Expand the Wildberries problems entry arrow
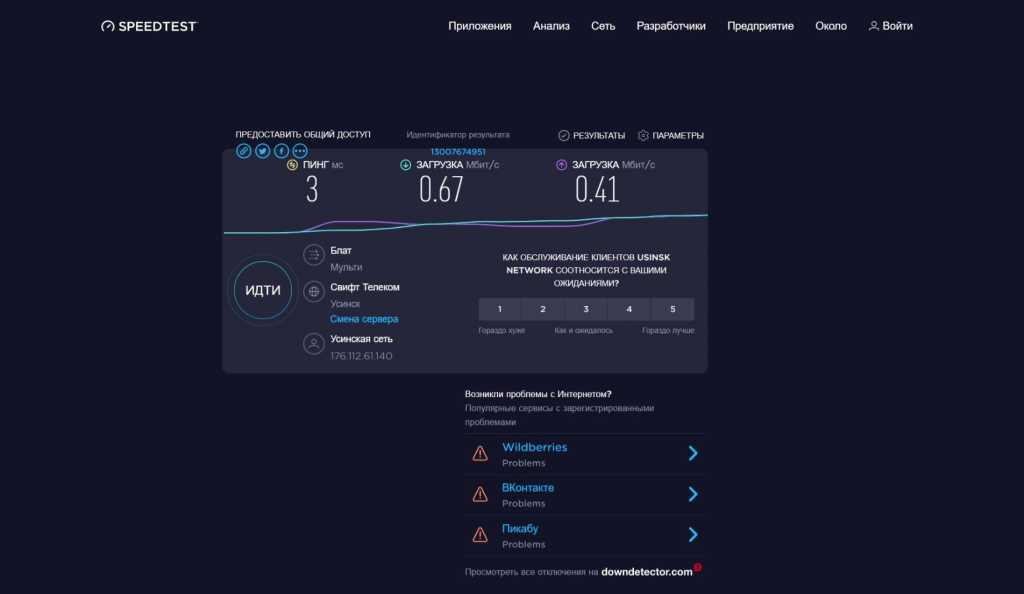Screen dimensions: 1024x594 tap(692, 454)
